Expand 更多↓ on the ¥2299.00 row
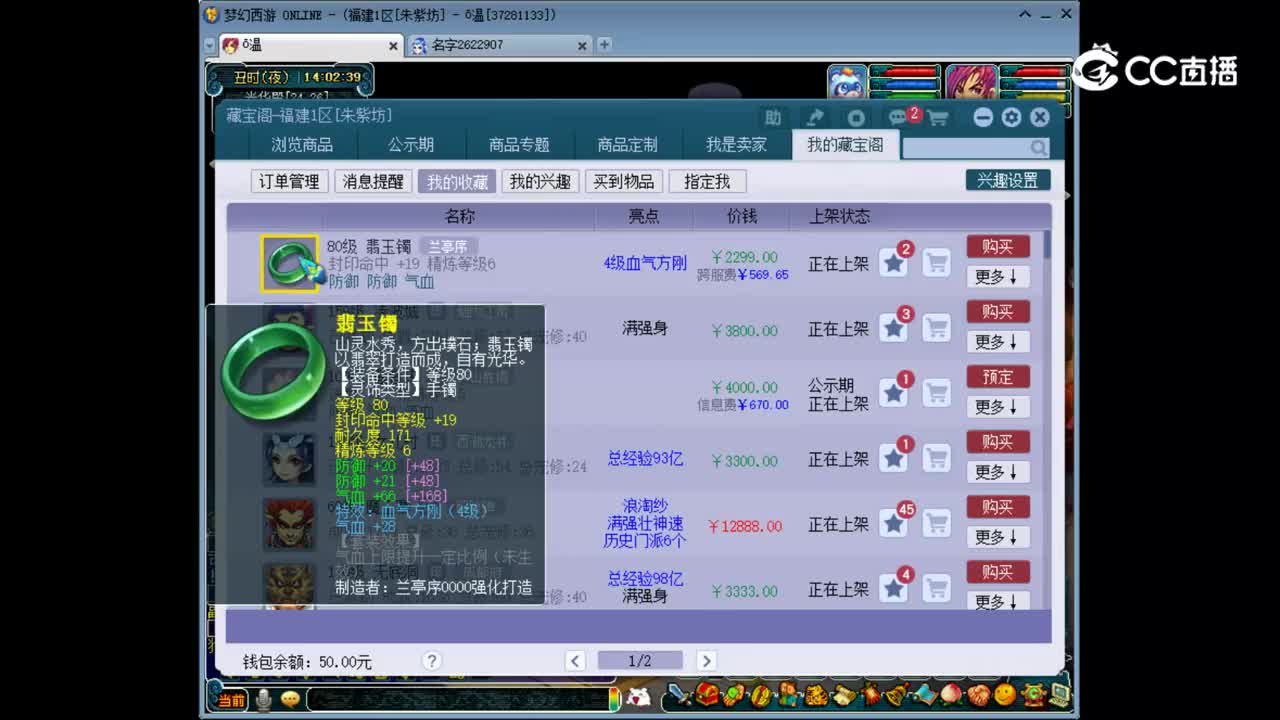1280x720 pixels. (x=998, y=277)
